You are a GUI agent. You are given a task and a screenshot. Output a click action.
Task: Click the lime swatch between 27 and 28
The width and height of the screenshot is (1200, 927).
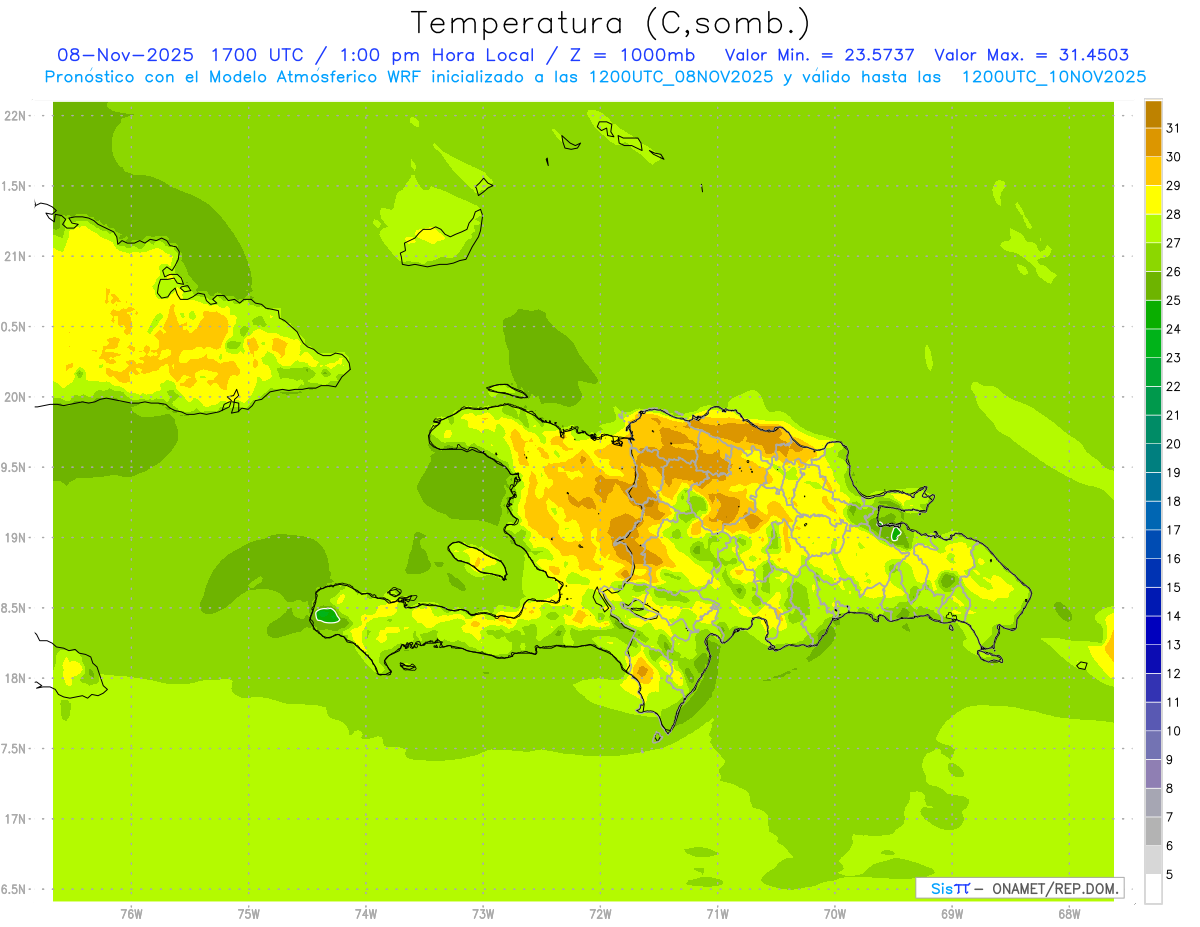point(1153,228)
